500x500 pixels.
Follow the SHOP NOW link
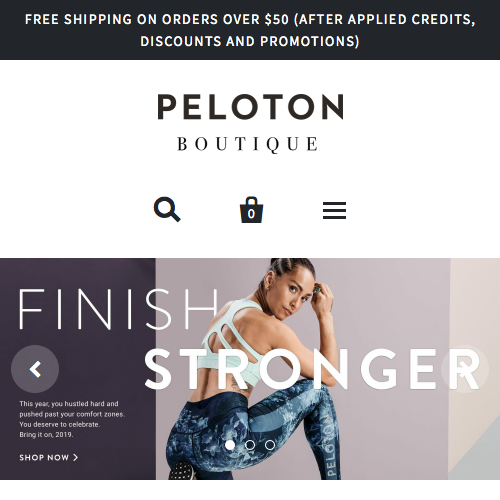coord(49,457)
